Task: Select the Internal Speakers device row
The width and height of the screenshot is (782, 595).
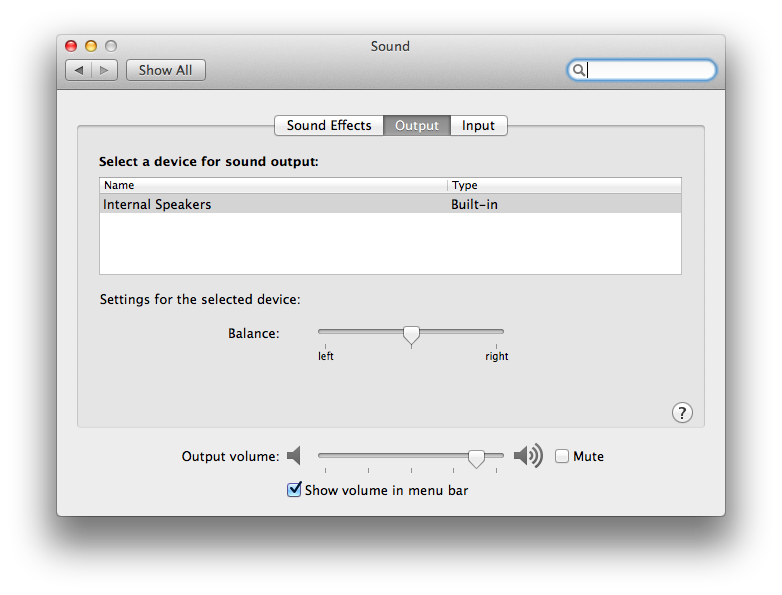Action: pyautogui.click(x=391, y=204)
